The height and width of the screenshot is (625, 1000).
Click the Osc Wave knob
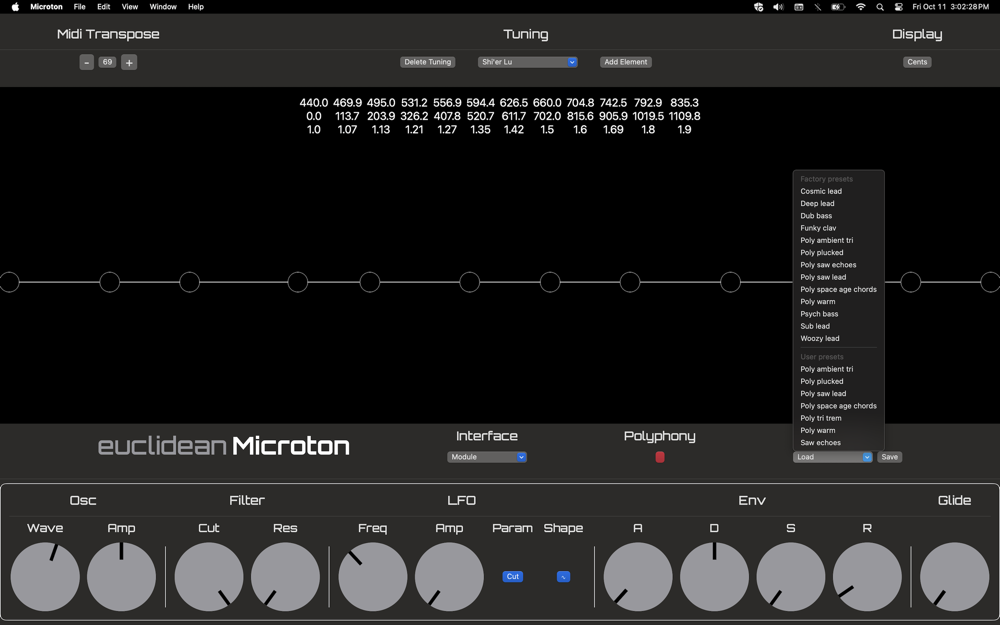tap(45, 577)
